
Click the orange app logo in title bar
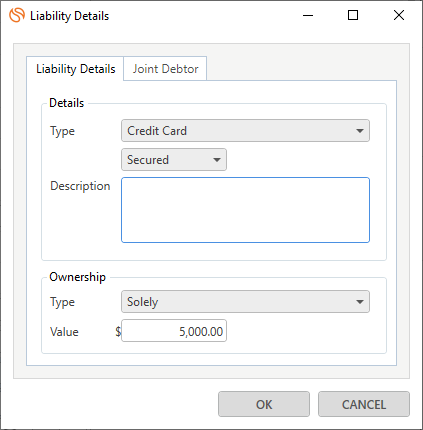coord(17,15)
